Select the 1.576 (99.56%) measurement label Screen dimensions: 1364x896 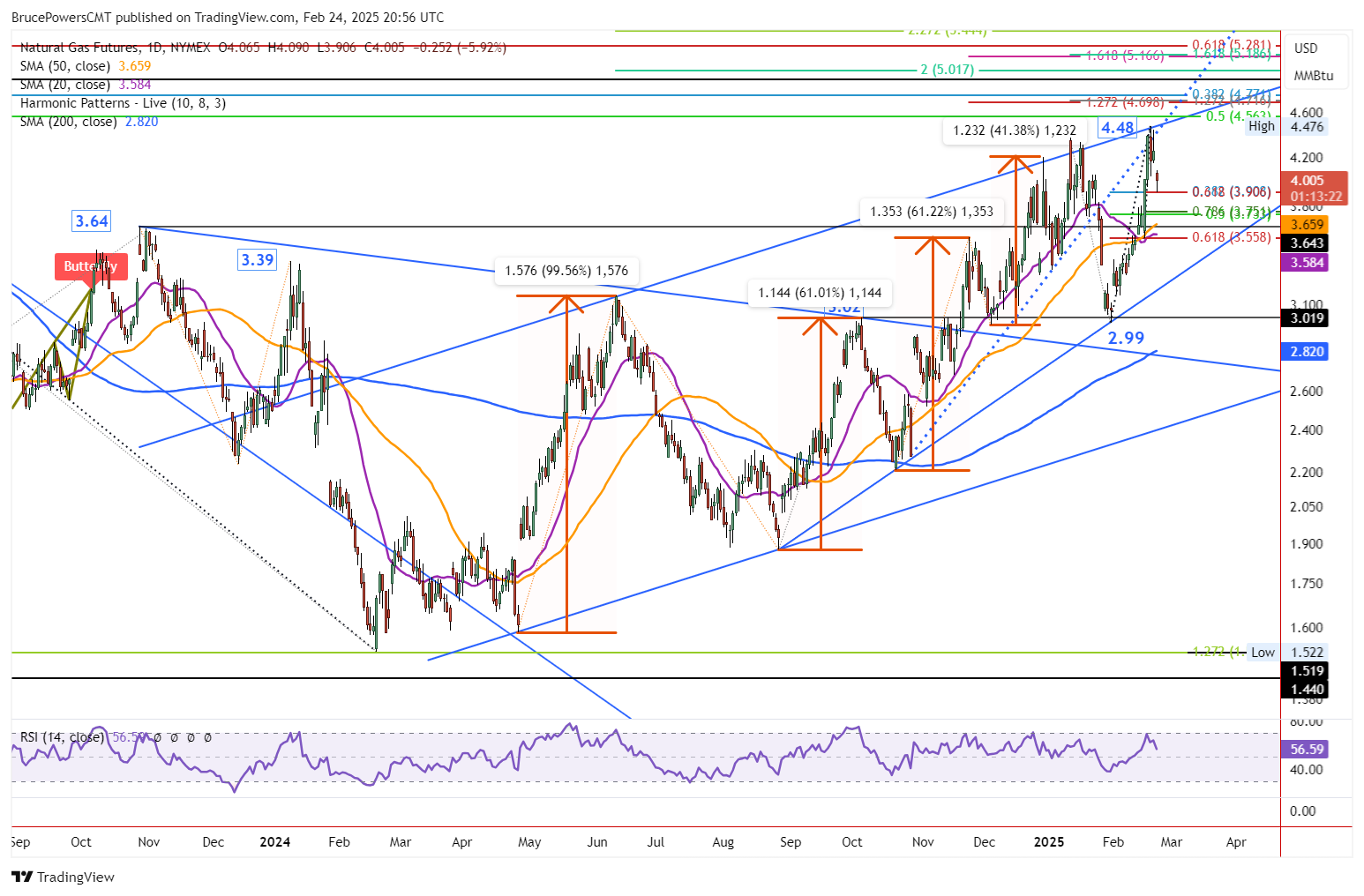[x=566, y=271]
